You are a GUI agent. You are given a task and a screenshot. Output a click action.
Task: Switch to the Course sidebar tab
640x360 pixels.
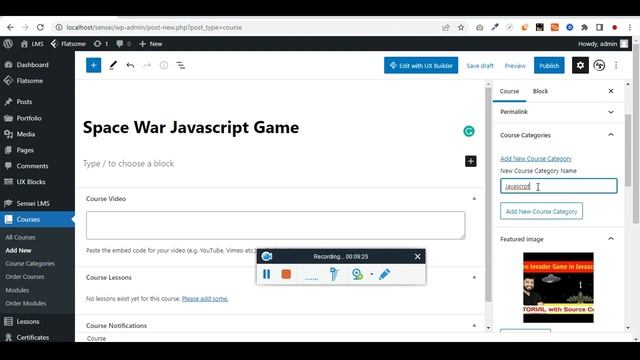point(509,91)
